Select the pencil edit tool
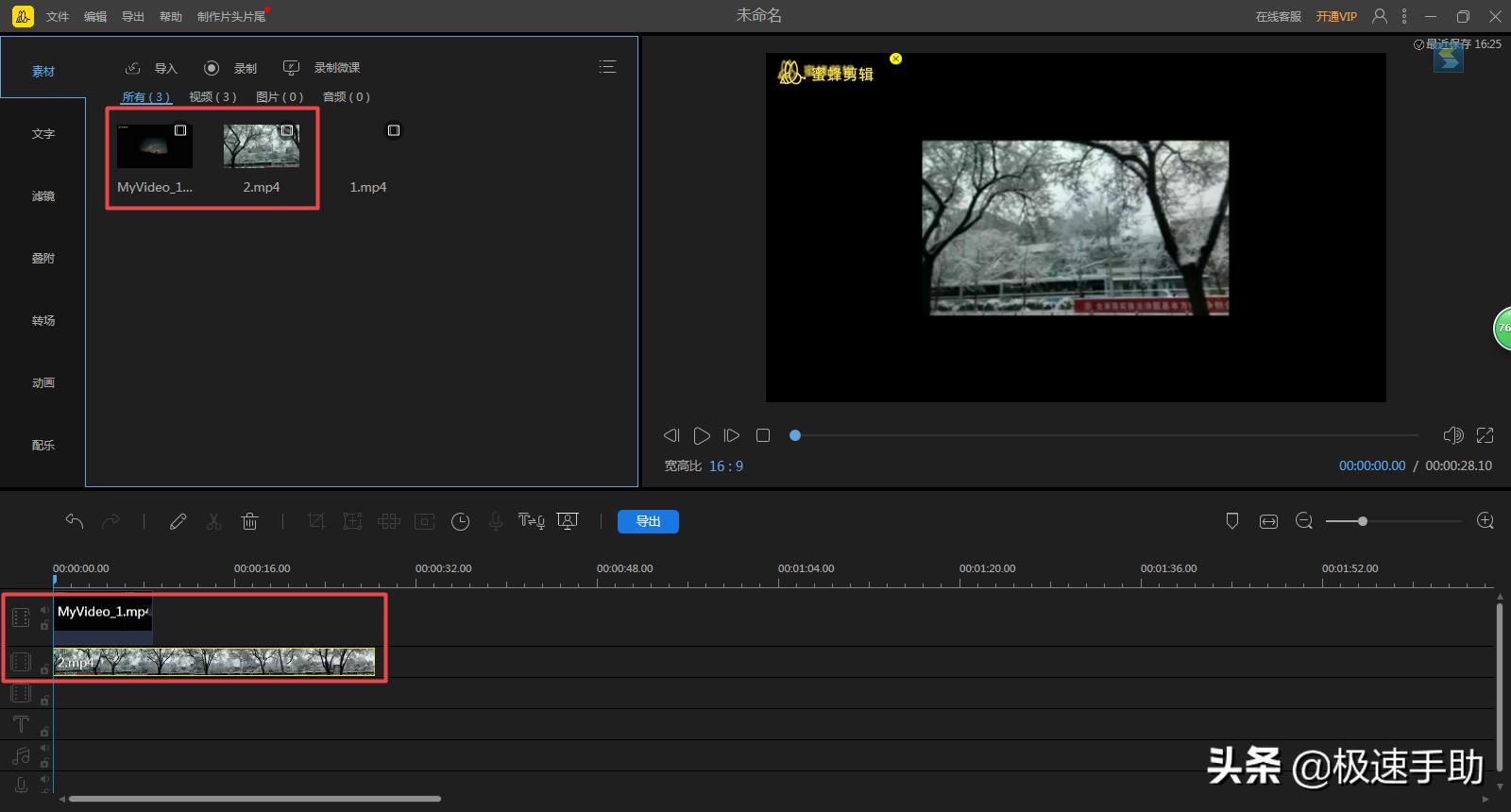Screen dimensions: 1511x812 click(178, 521)
